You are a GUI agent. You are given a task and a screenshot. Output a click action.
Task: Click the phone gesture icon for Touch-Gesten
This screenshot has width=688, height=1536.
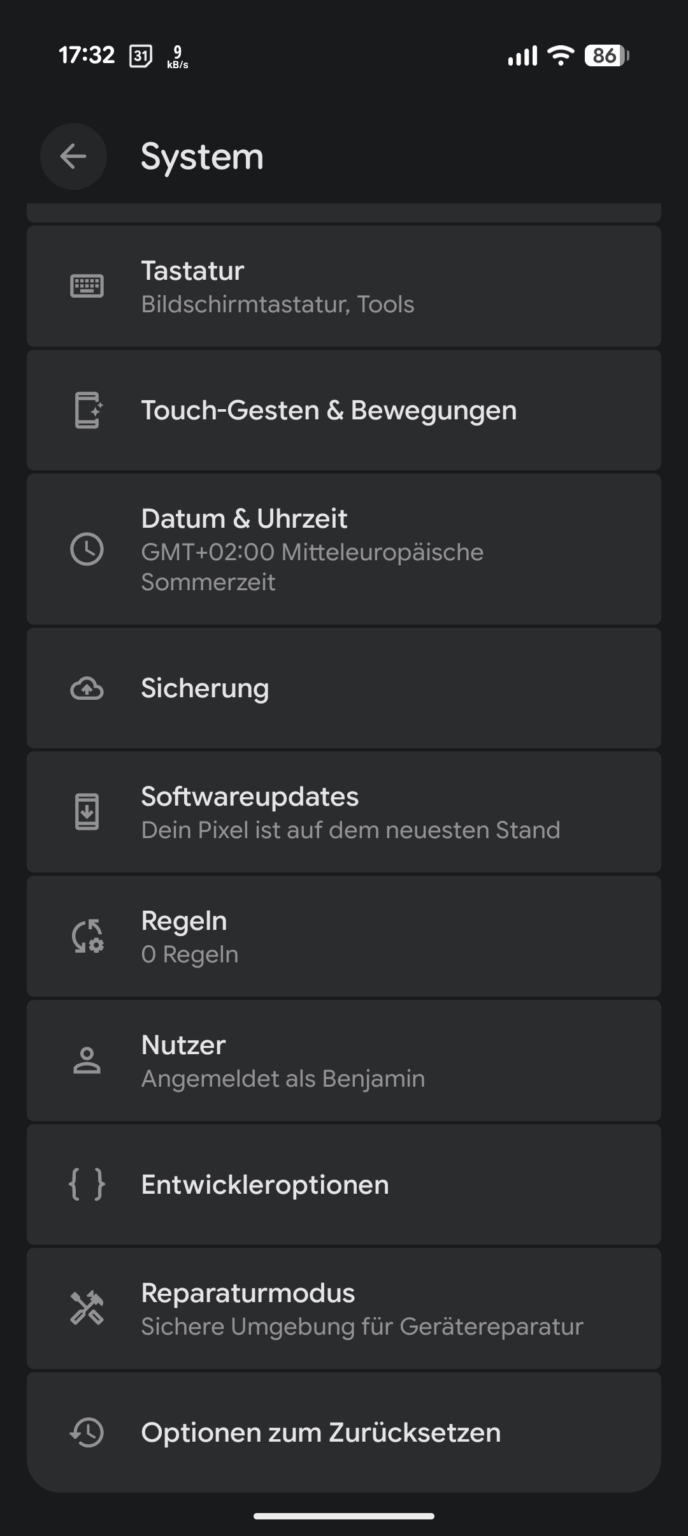pos(87,410)
